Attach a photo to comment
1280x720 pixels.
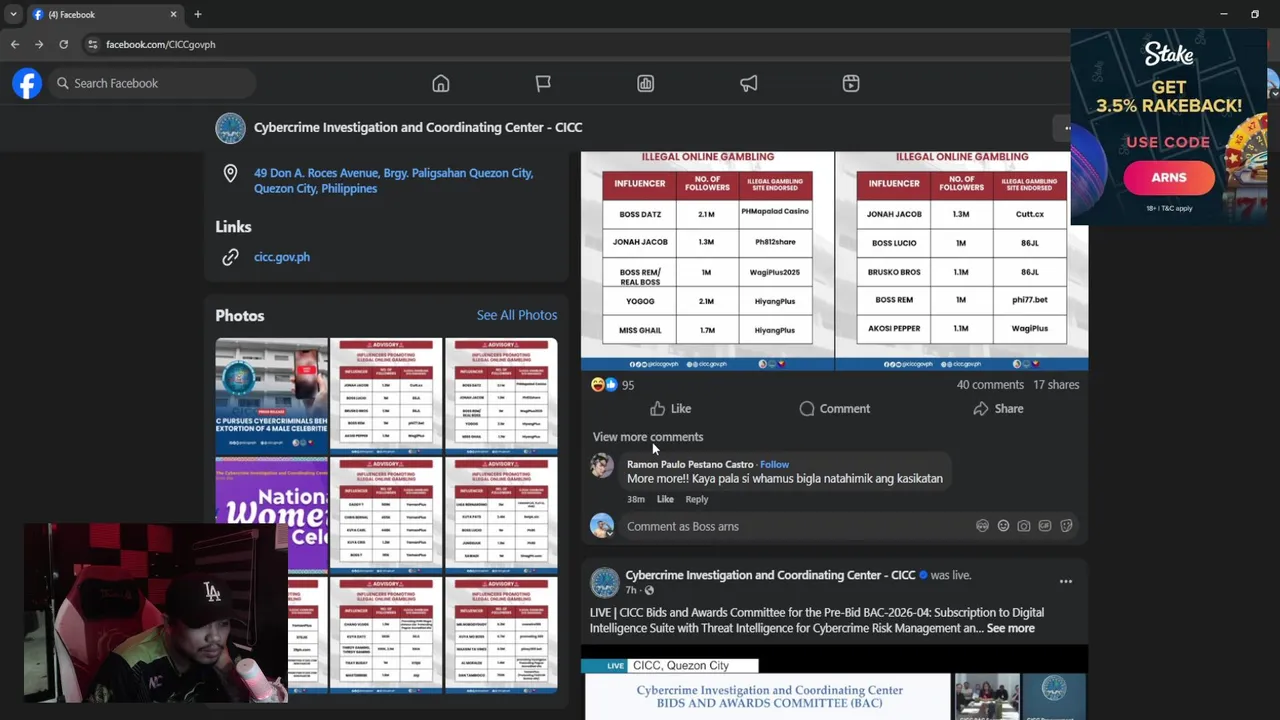pos(1024,526)
